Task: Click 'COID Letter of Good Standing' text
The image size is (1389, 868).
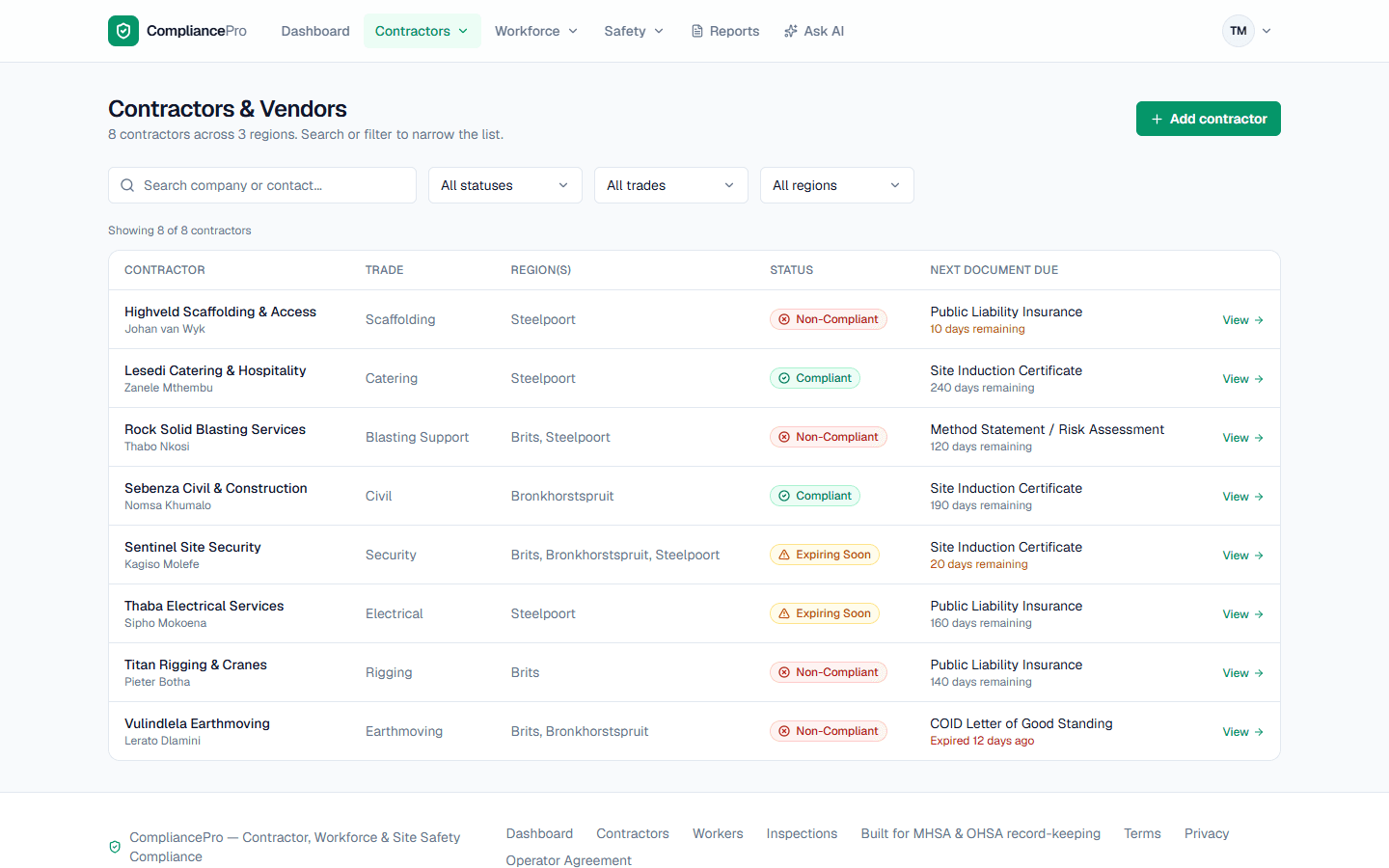Action: 1021,723
